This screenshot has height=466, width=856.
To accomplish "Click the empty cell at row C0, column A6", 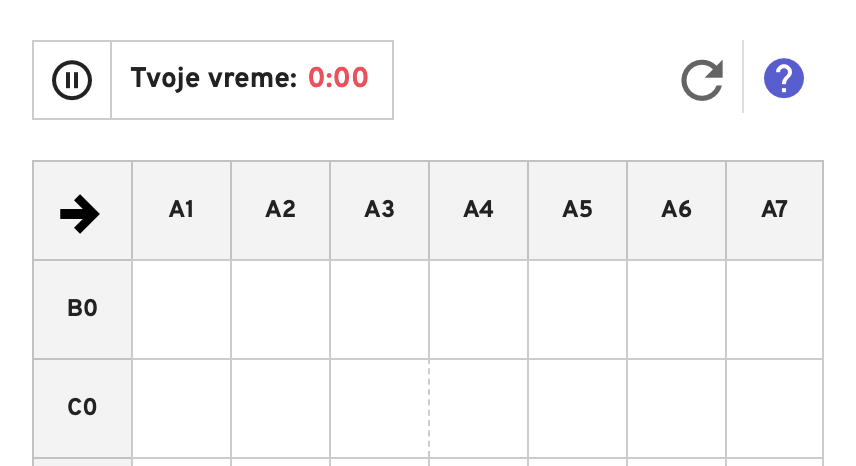I will click(x=677, y=408).
